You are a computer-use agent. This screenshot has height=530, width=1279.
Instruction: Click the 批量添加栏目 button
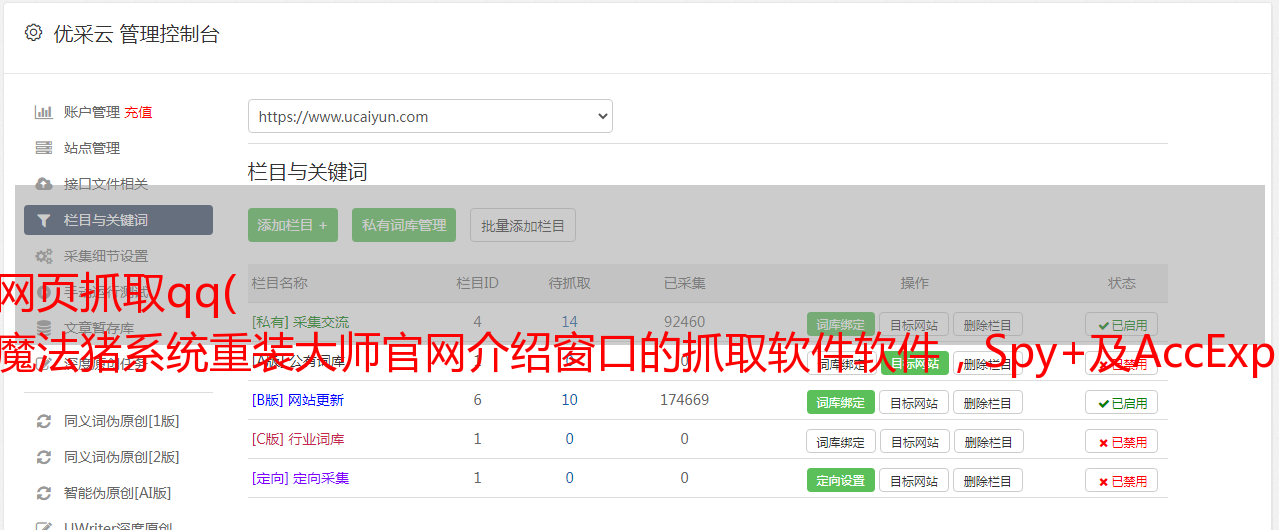click(x=523, y=225)
